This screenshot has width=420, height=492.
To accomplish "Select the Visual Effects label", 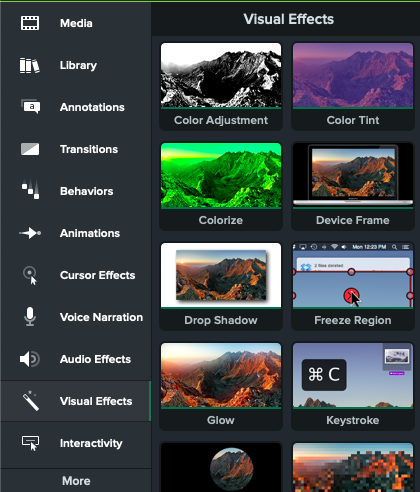I will (x=96, y=401).
